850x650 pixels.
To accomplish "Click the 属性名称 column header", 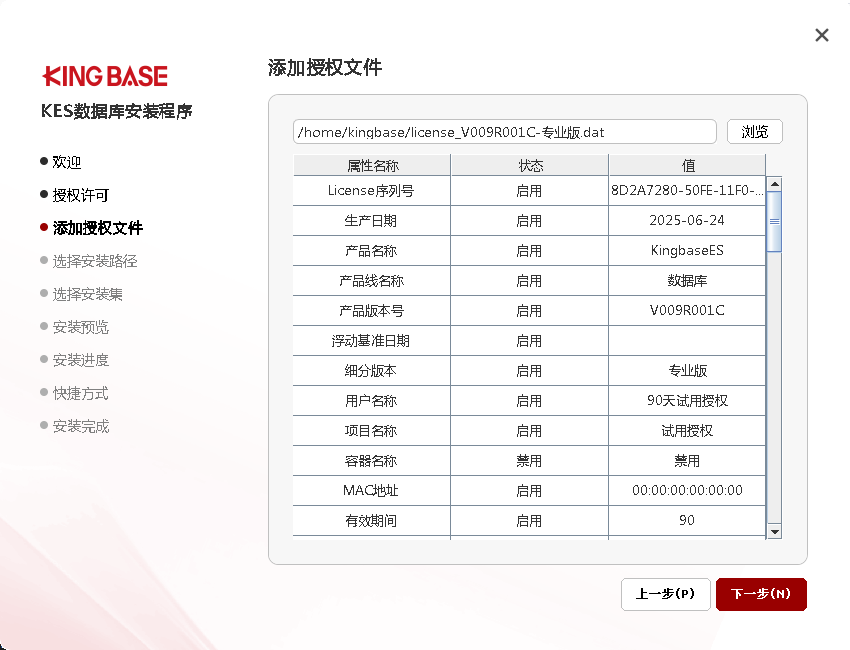I will pos(372,165).
